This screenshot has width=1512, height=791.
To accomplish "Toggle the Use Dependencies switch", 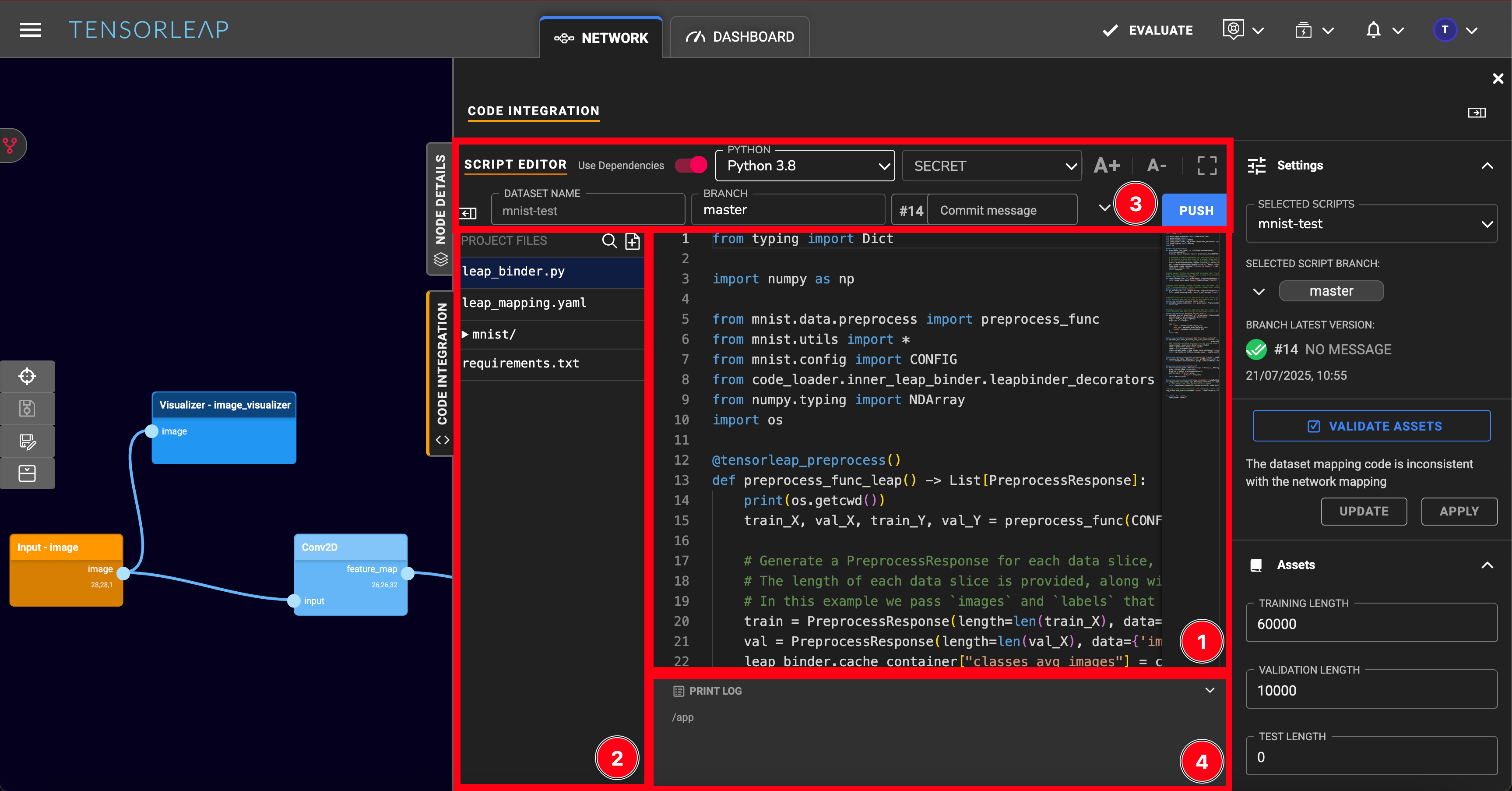I will click(691, 165).
